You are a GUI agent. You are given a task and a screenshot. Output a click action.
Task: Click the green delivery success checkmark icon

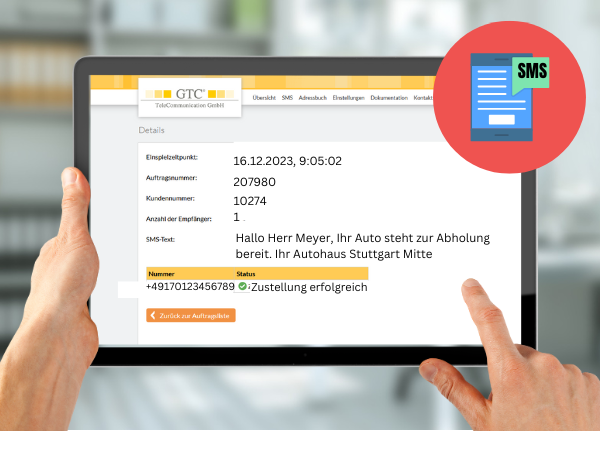point(242,286)
